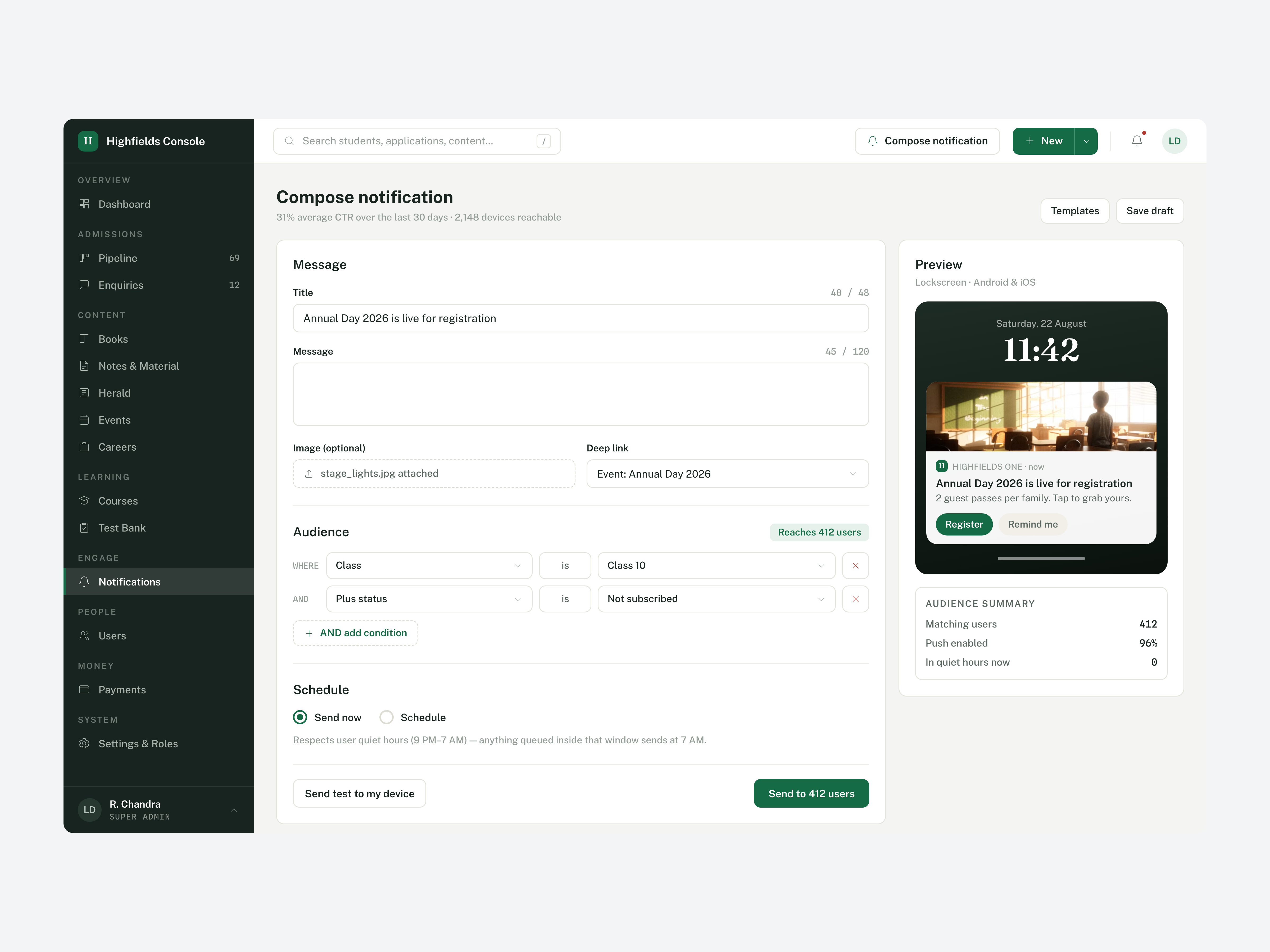Navigate to the Herald page
1270x952 pixels.
point(158,393)
